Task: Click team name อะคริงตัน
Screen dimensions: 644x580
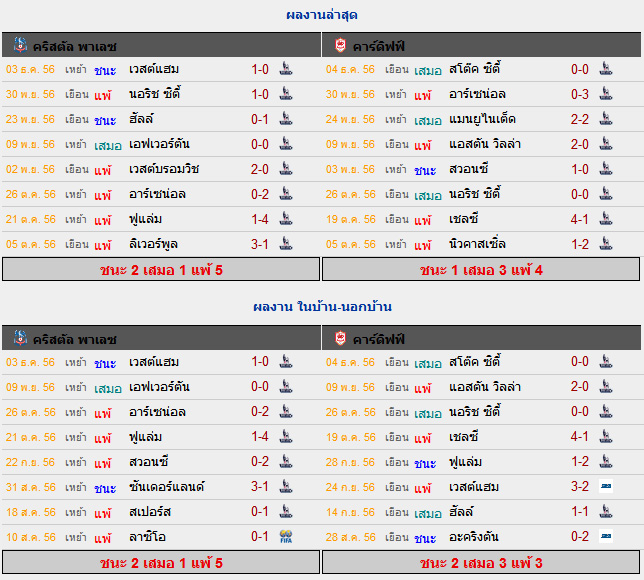Action: point(474,536)
